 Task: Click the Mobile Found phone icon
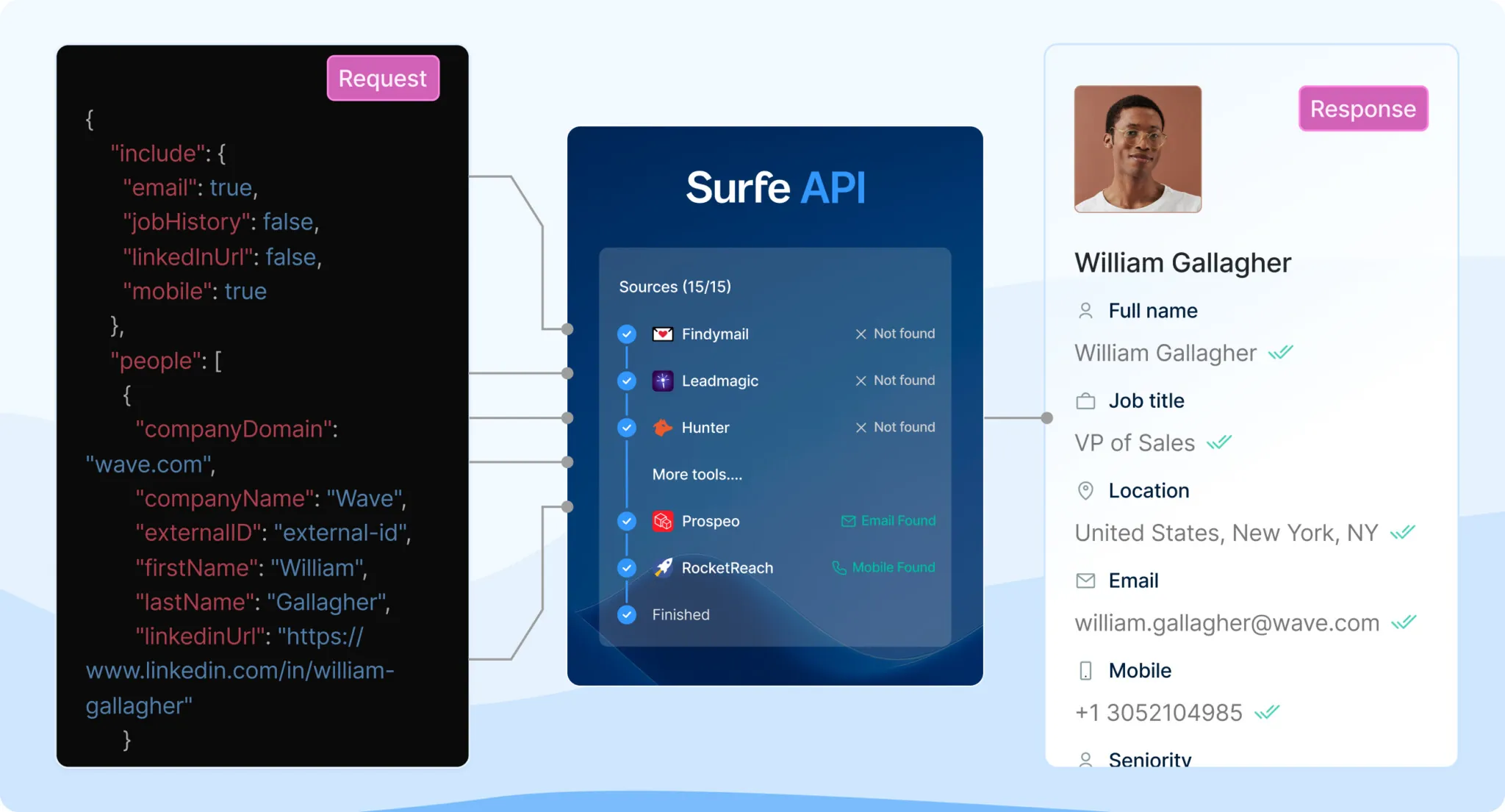(x=839, y=567)
